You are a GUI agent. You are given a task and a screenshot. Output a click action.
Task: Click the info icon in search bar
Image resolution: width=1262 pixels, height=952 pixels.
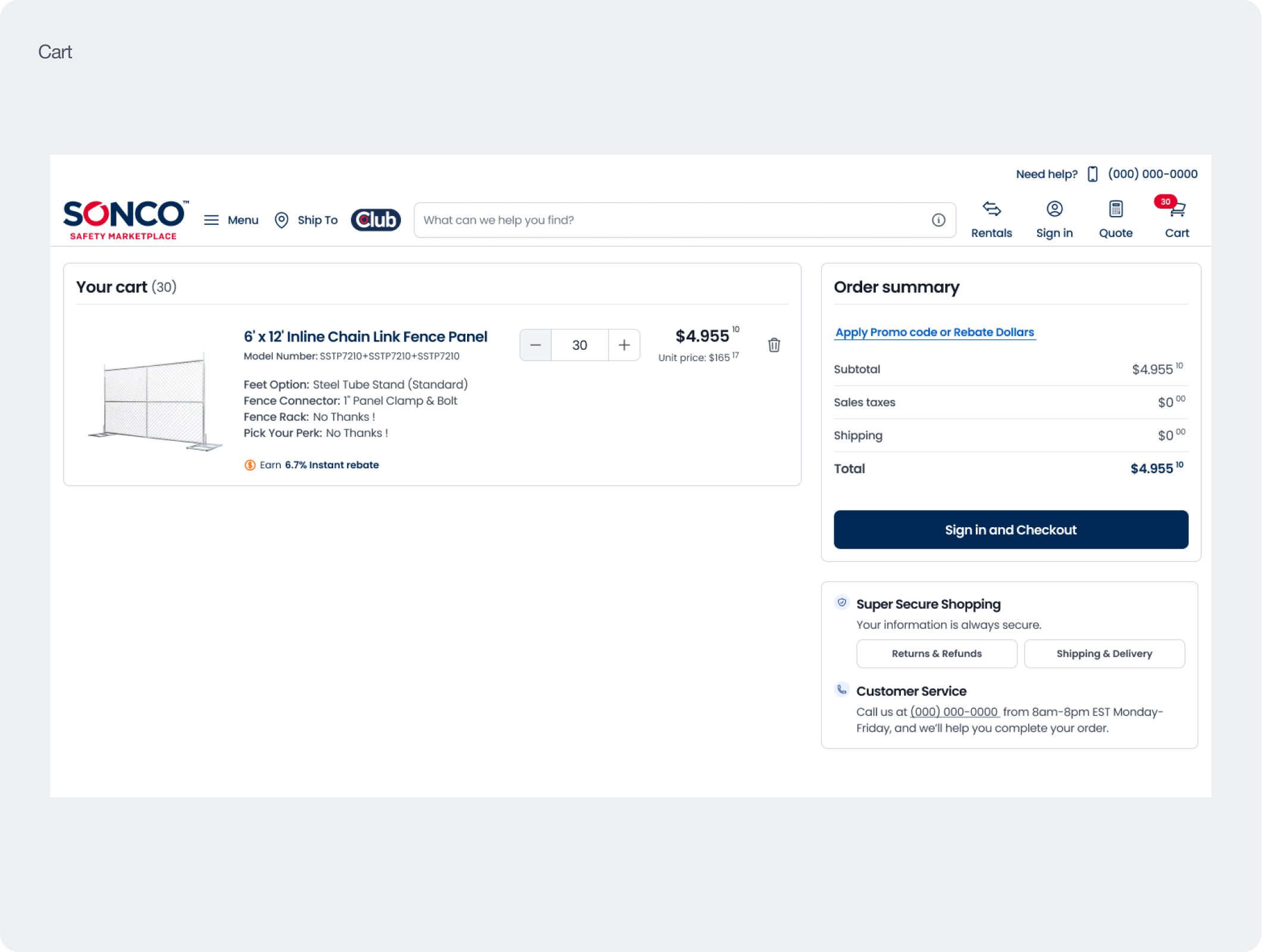tap(938, 220)
